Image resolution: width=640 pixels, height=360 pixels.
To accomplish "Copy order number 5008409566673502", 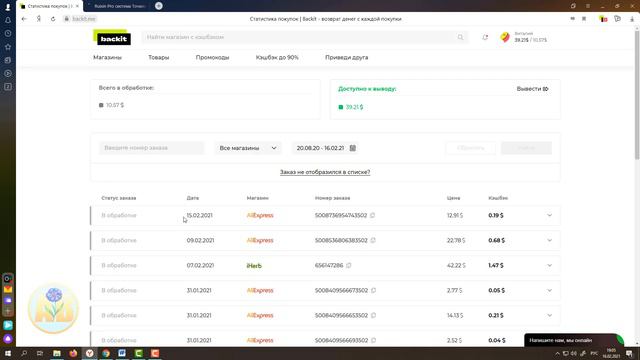I will click(x=373, y=290).
